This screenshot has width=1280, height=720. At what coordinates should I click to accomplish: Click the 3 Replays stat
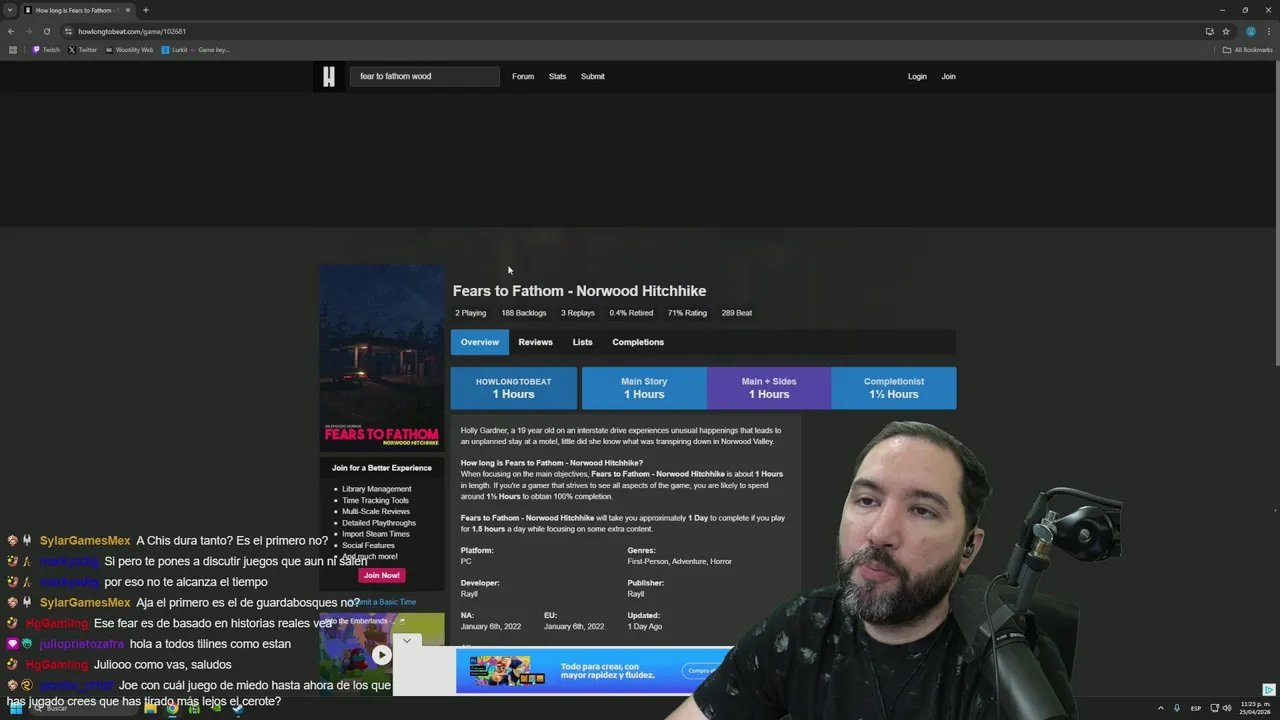pos(578,313)
